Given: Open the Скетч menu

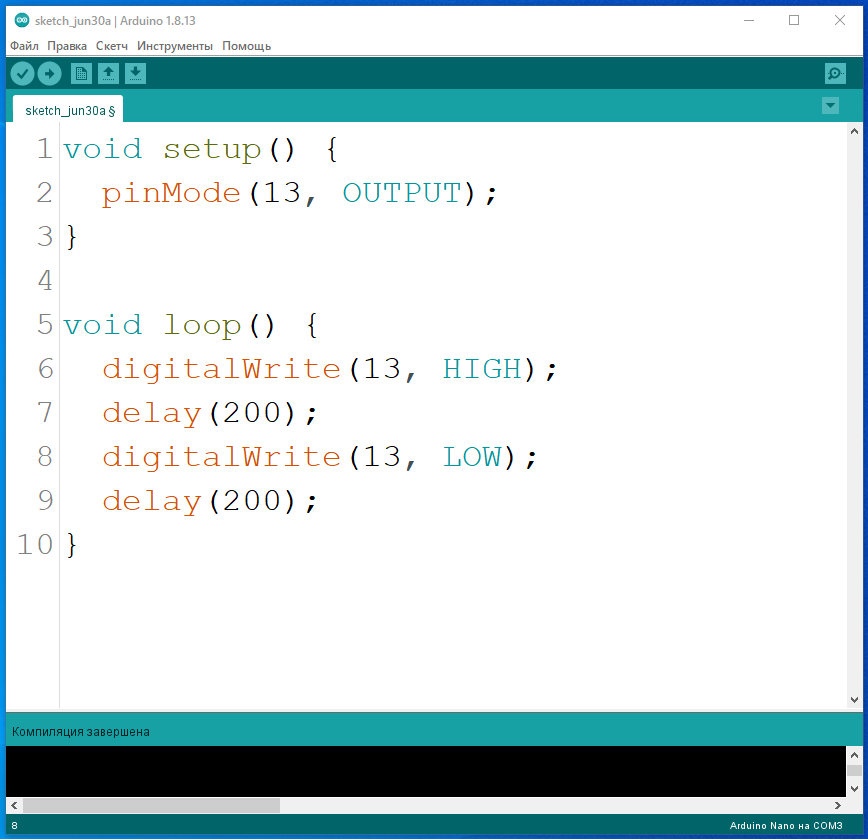Looking at the screenshot, I should [x=112, y=46].
